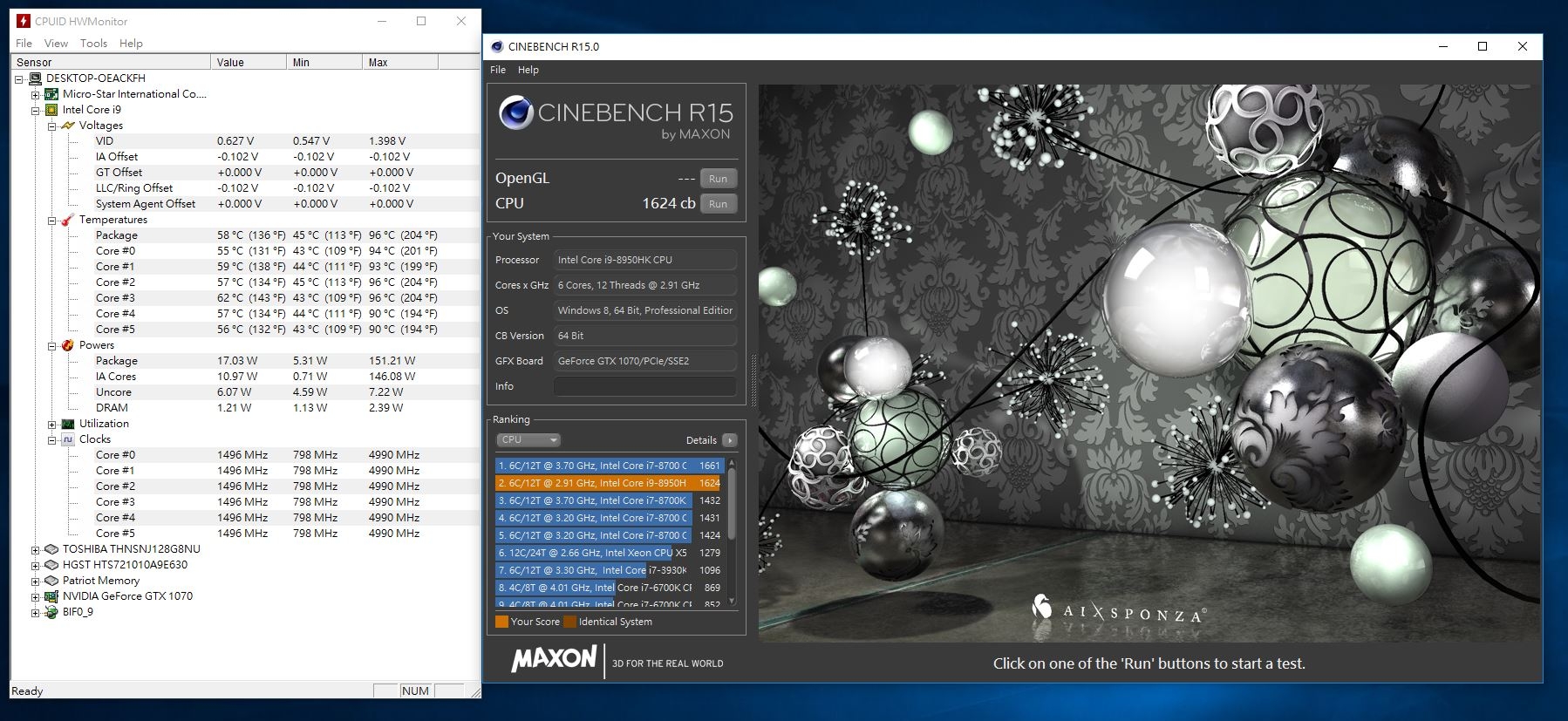Click the DESKTOP-OEACKFH computer icon
The width and height of the screenshot is (1568, 721).
point(35,78)
